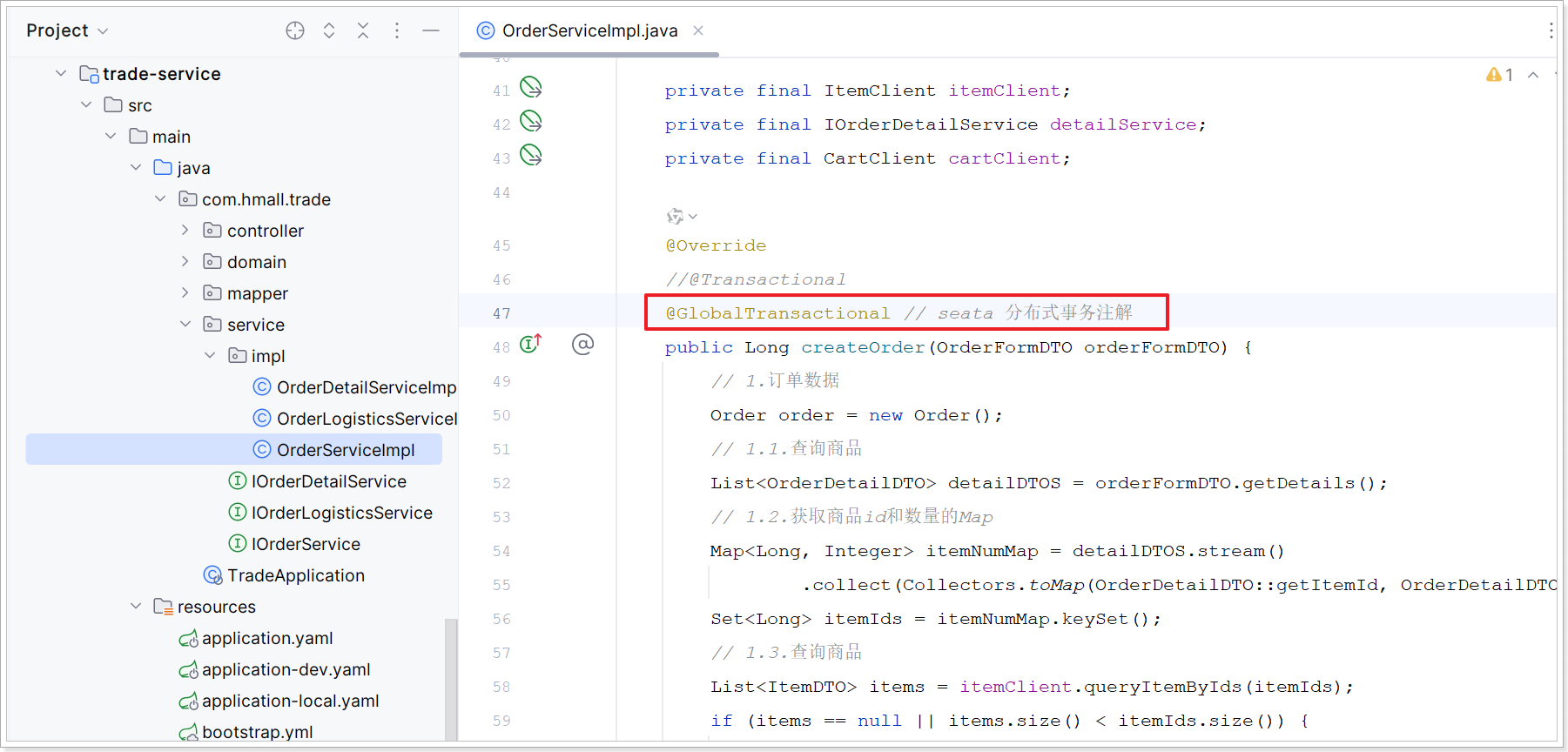Open application.yaml file
The width and height of the screenshot is (1568, 752).
267,638
